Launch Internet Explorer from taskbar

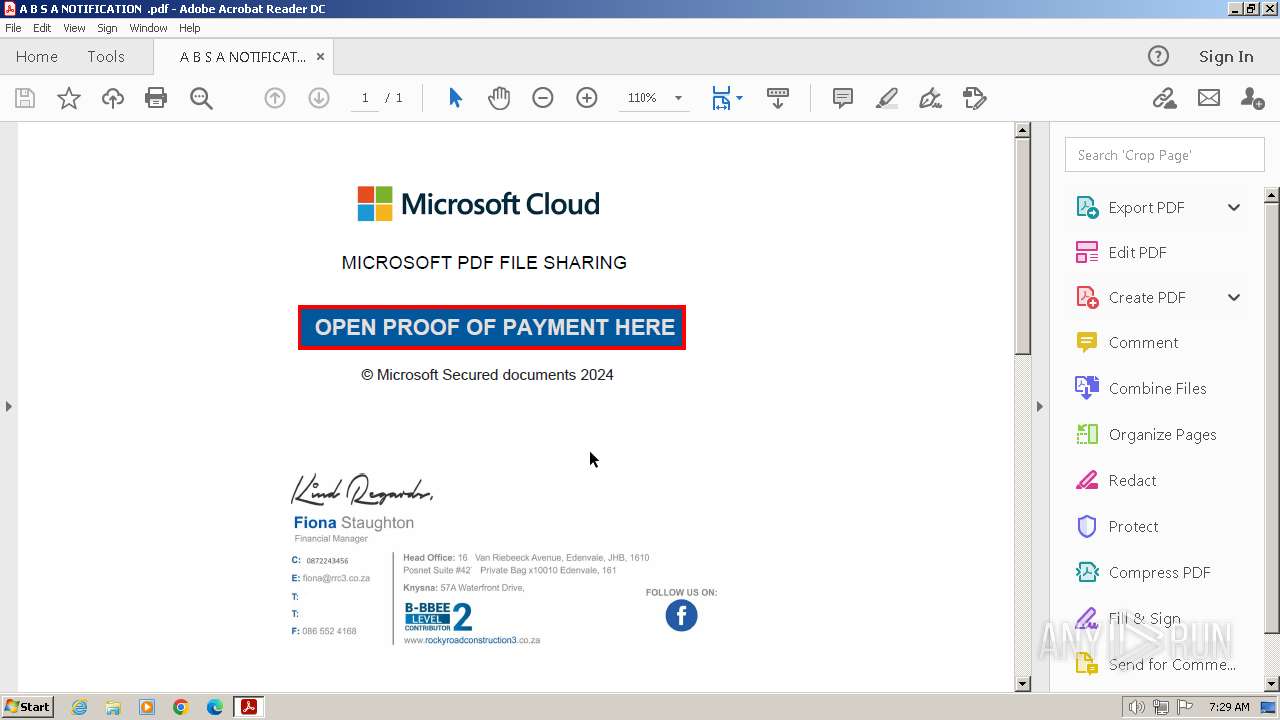[79, 707]
